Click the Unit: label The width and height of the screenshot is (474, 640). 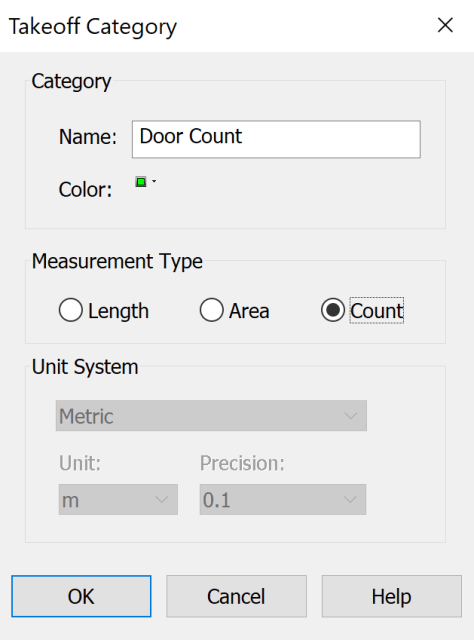tap(80, 463)
